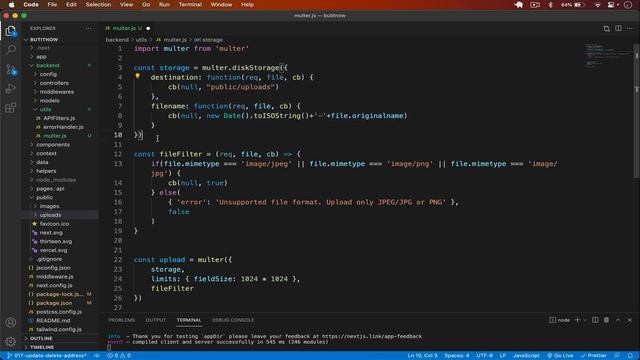The height and width of the screenshot is (360, 640).
Task: Click the backend breadcrumb segment
Action: pos(117,40)
